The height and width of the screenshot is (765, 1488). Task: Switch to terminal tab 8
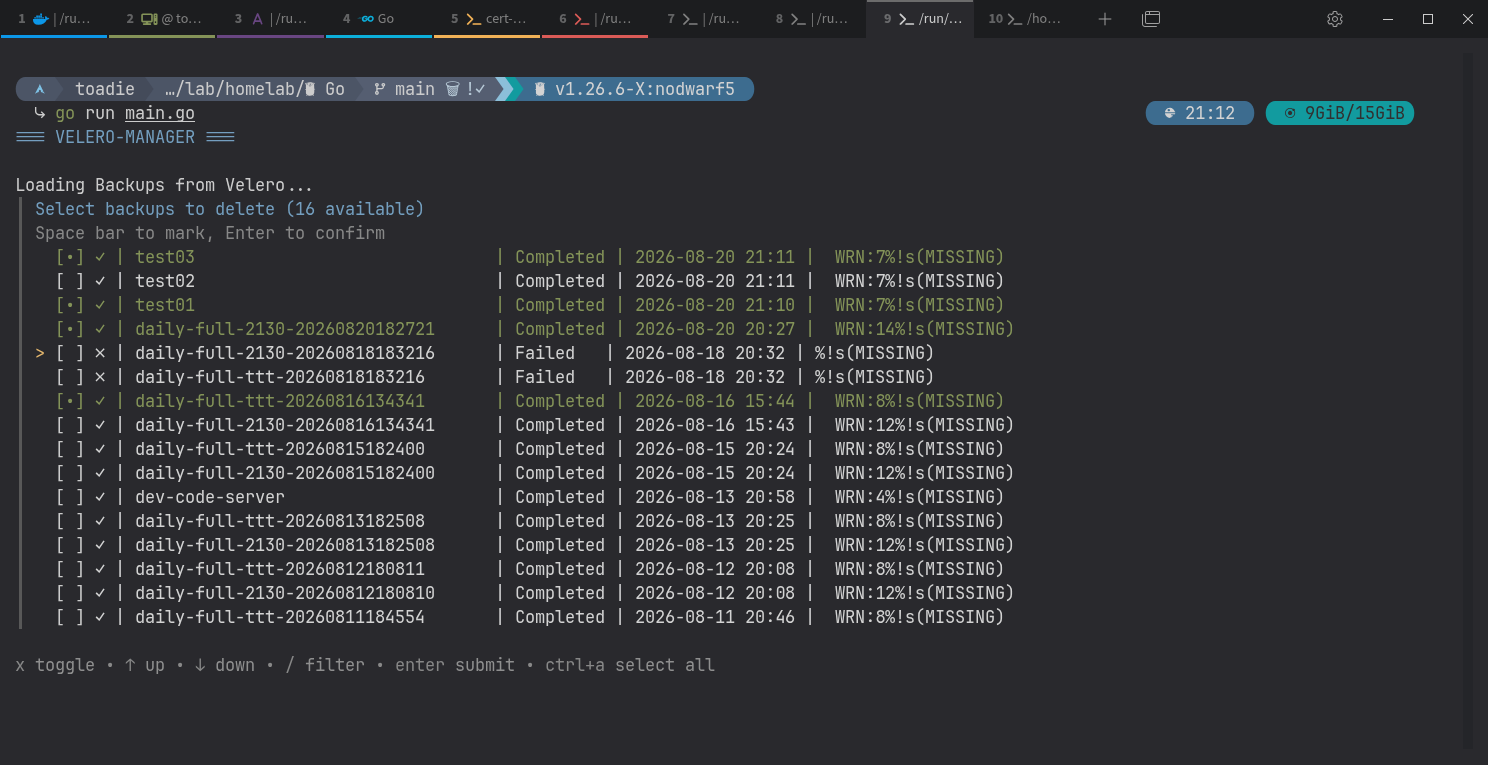coord(811,19)
